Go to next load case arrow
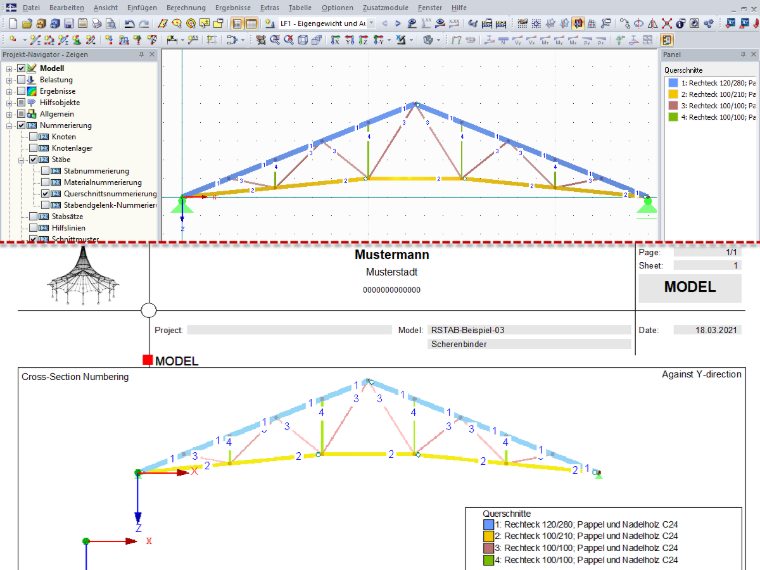 tap(397, 23)
